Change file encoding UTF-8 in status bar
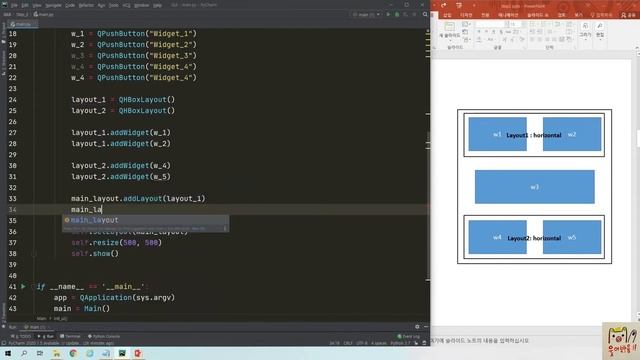The image size is (640, 360). click(362, 343)
